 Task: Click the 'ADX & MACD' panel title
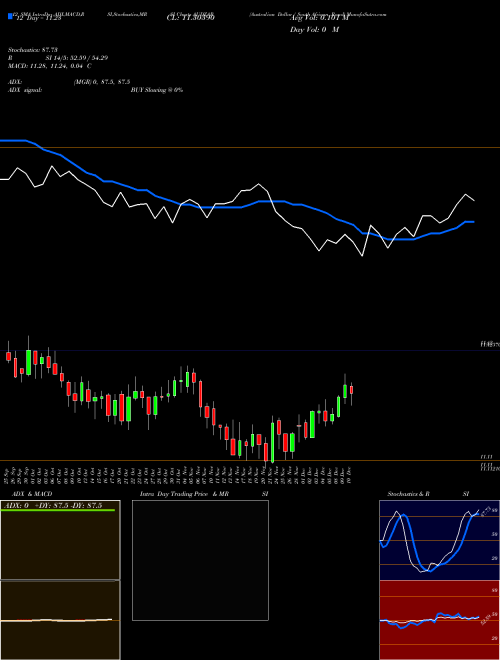pos(32,494)
